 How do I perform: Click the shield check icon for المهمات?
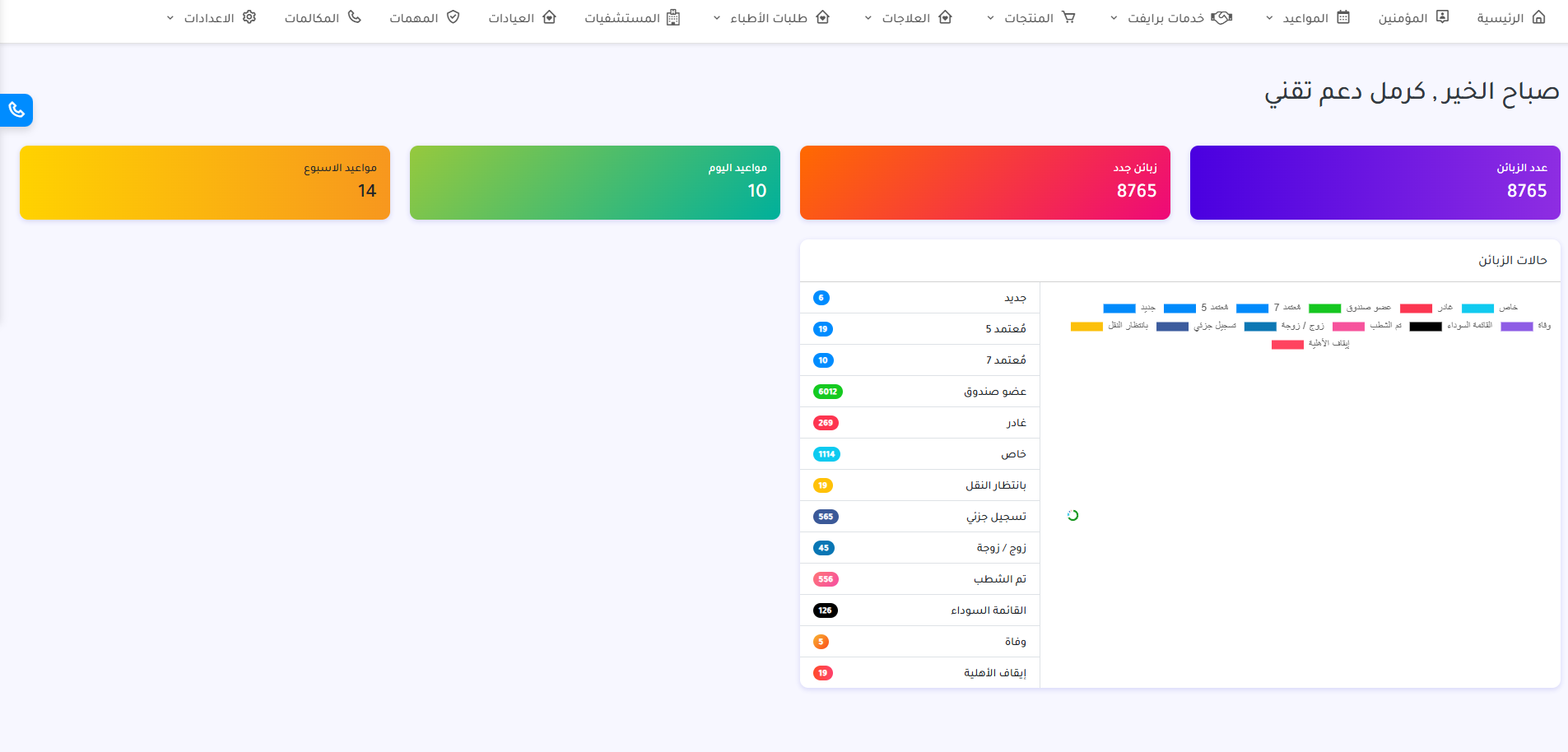click(x=453, y=17)
